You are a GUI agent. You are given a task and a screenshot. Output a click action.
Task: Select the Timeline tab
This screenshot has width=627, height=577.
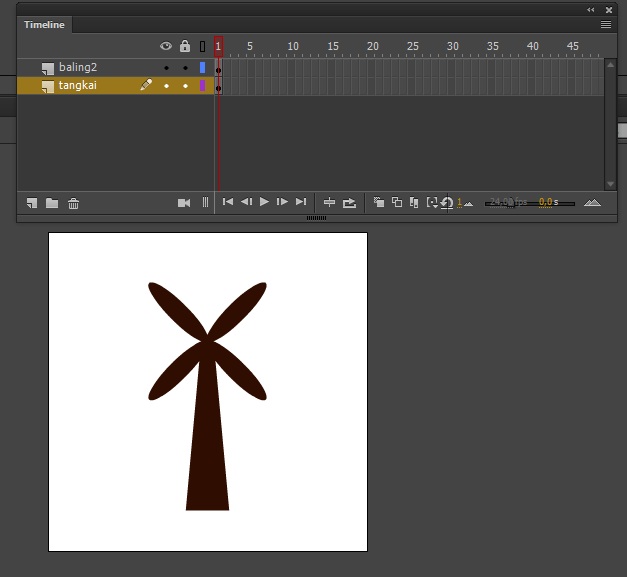pyautogui.click(x=45, y=24)
